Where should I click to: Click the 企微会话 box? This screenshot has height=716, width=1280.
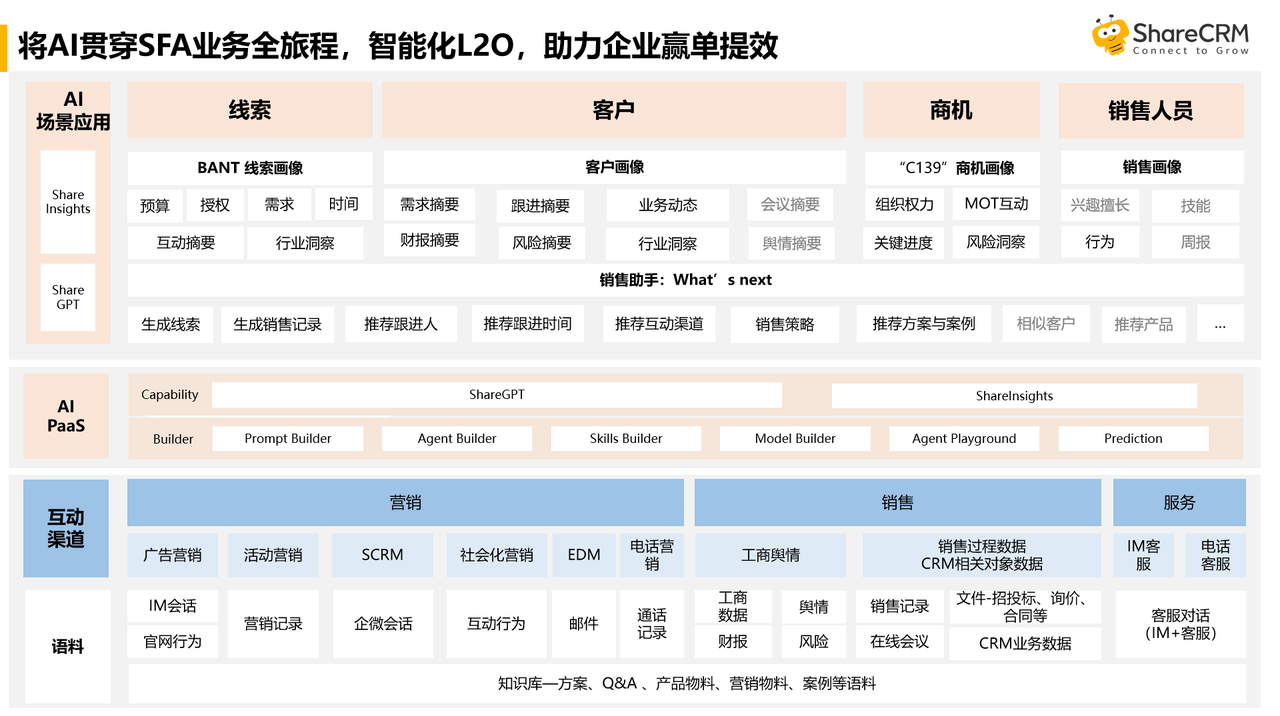pos(383,624)
